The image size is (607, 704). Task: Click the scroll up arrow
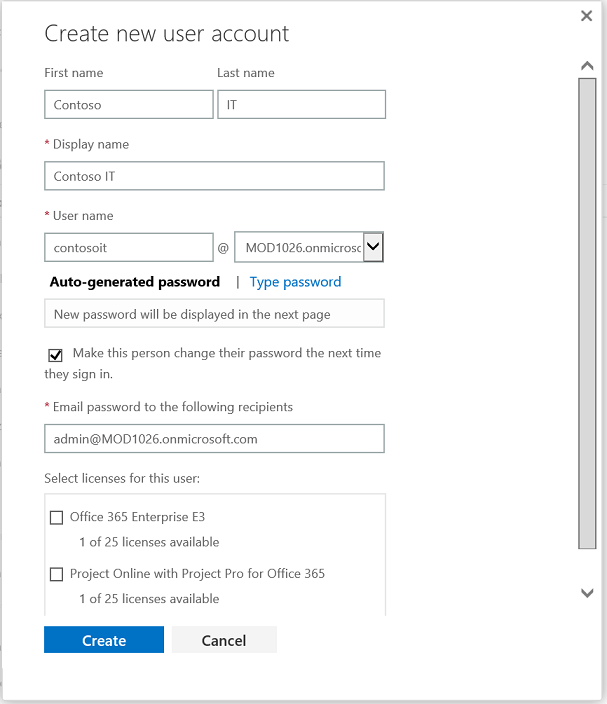point(587,65)
